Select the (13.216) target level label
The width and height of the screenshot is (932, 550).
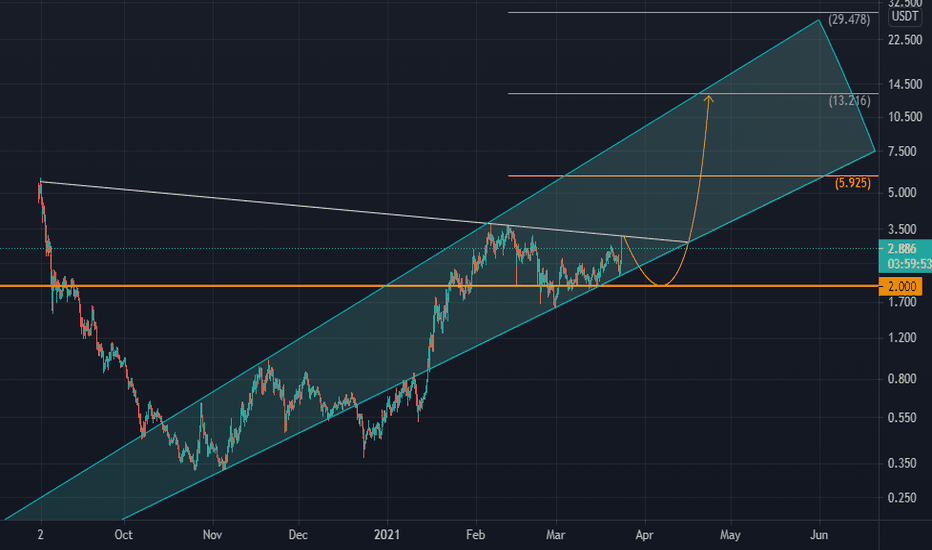click(849, 100)
